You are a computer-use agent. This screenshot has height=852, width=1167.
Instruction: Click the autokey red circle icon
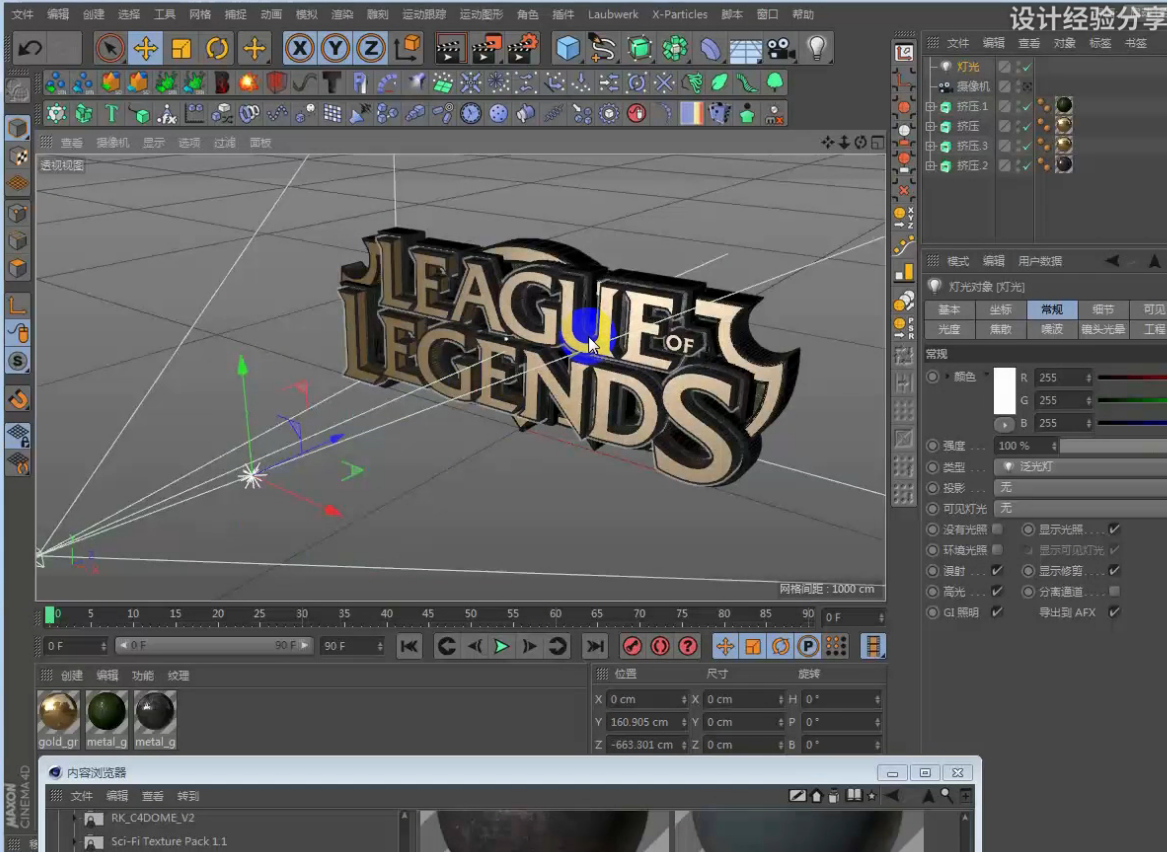tap(660, 646)
